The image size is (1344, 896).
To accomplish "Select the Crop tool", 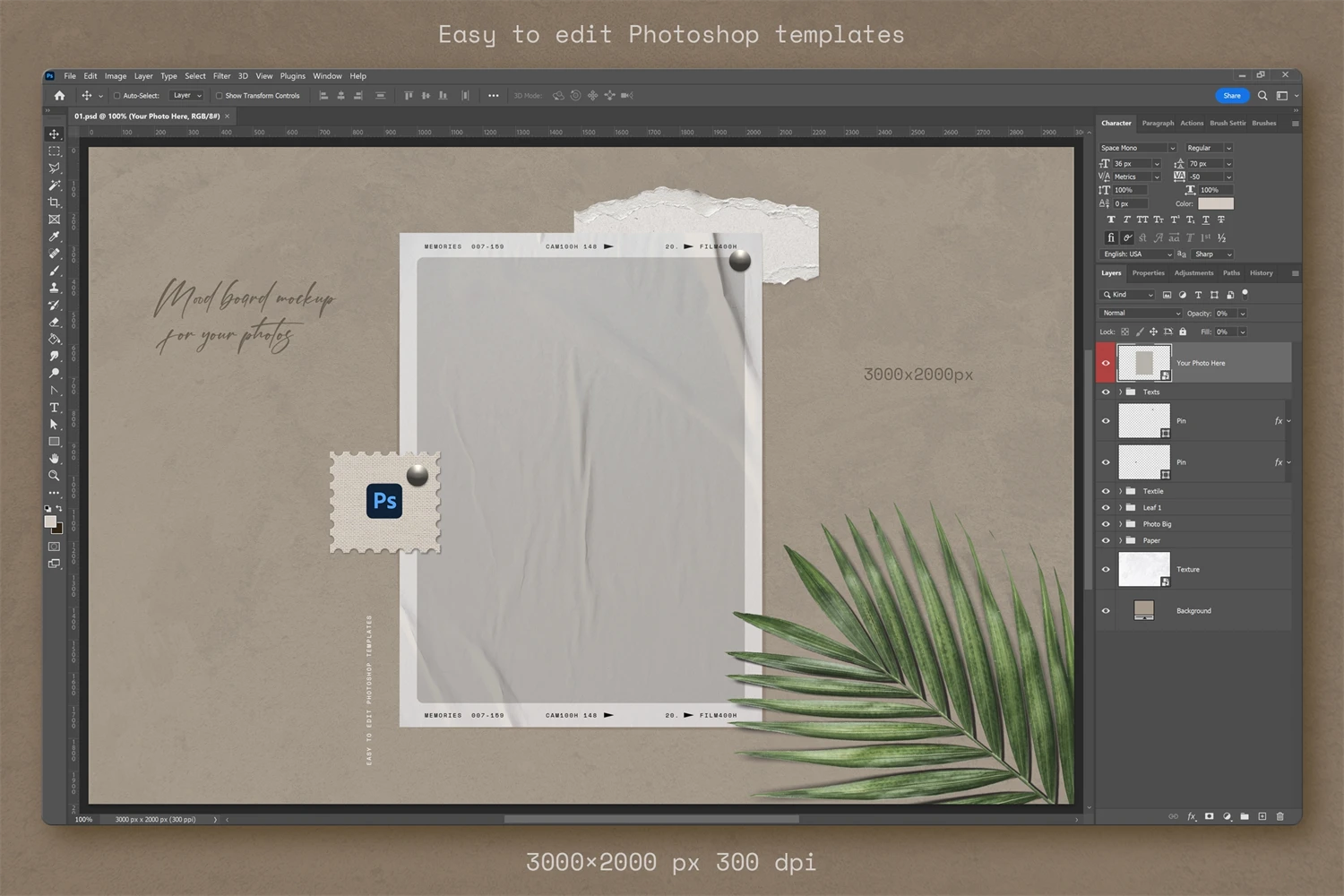I will [55, 202].
